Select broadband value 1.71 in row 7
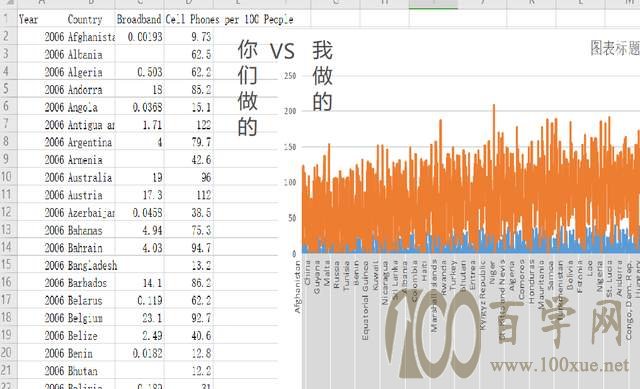 pos(140,125)
